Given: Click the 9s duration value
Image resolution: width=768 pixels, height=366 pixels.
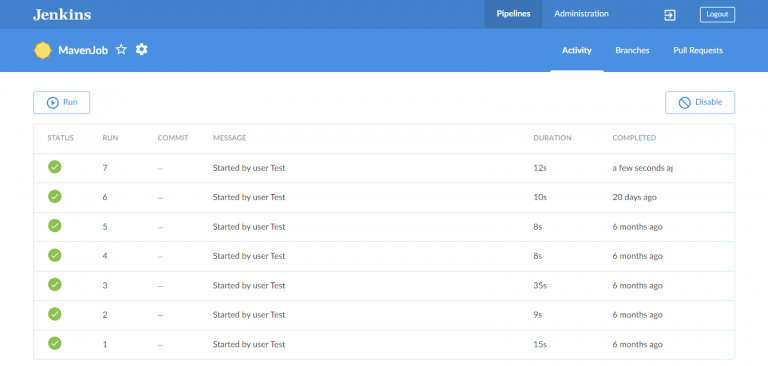Looking at the screenshot, I should (x=538, y=315).
